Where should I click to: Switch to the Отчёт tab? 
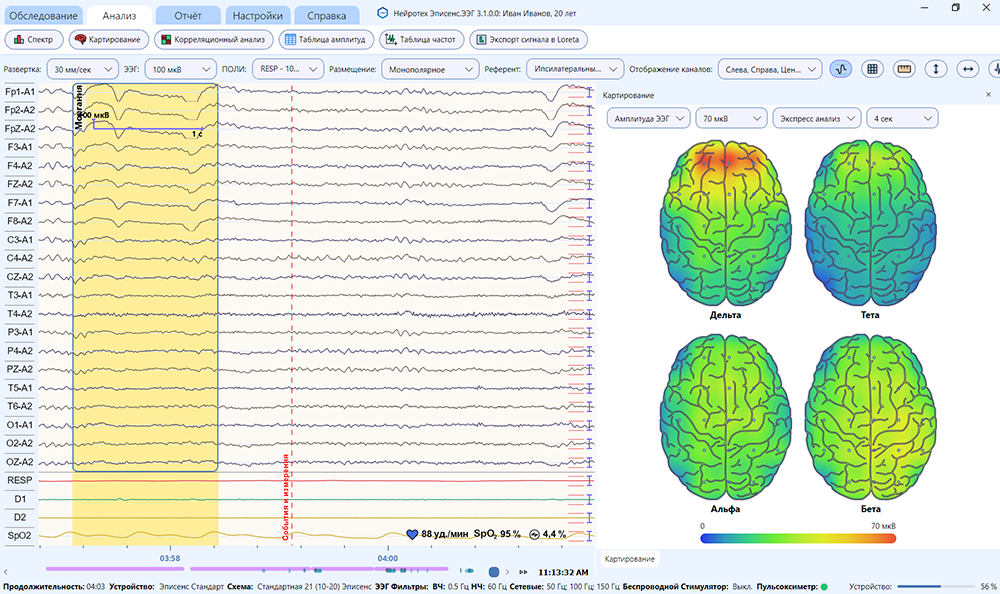point(188,15)
